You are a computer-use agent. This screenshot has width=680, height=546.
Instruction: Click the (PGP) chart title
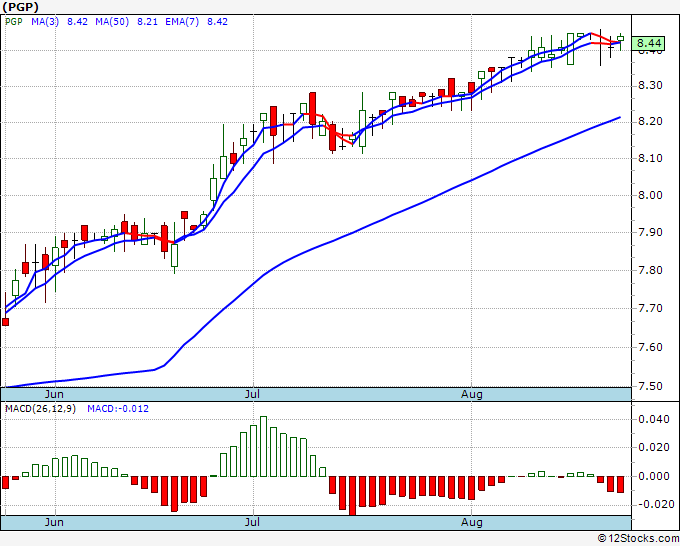(20, 7)
